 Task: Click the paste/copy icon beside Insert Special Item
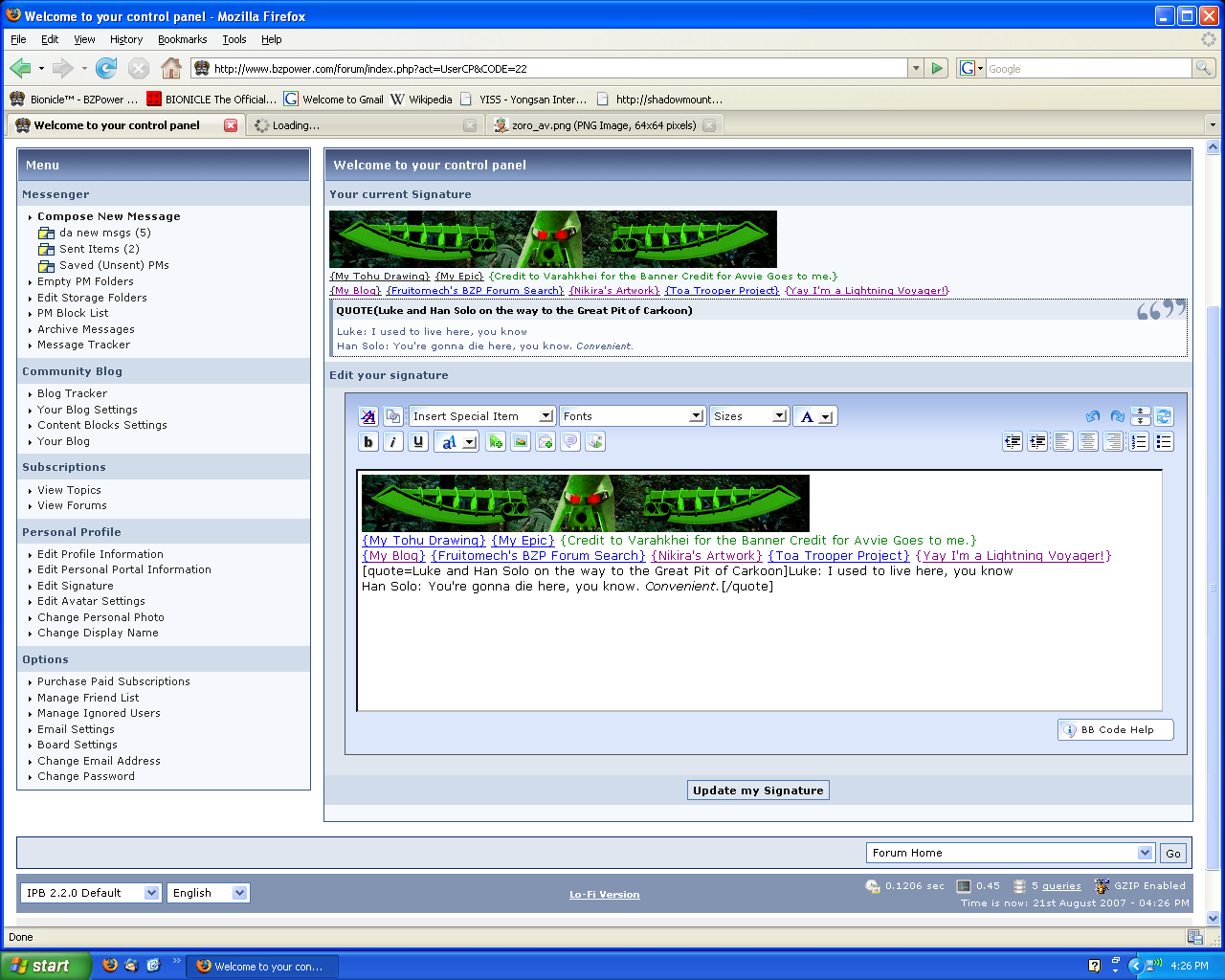click(392, 416)
